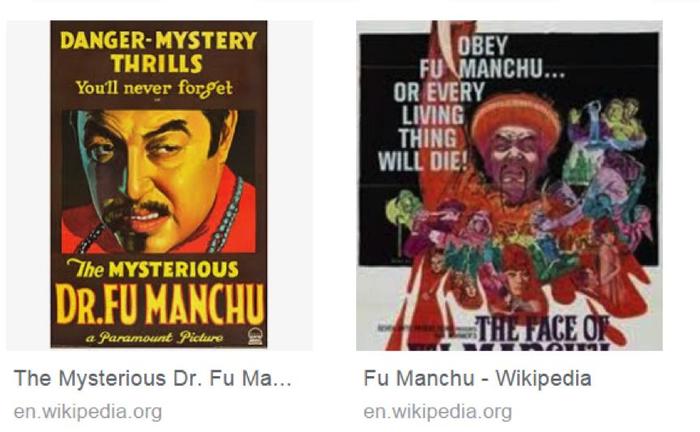Open The Face of Fu Manchu poster thumbnail

pyautogui.click(x=509, y=185)
